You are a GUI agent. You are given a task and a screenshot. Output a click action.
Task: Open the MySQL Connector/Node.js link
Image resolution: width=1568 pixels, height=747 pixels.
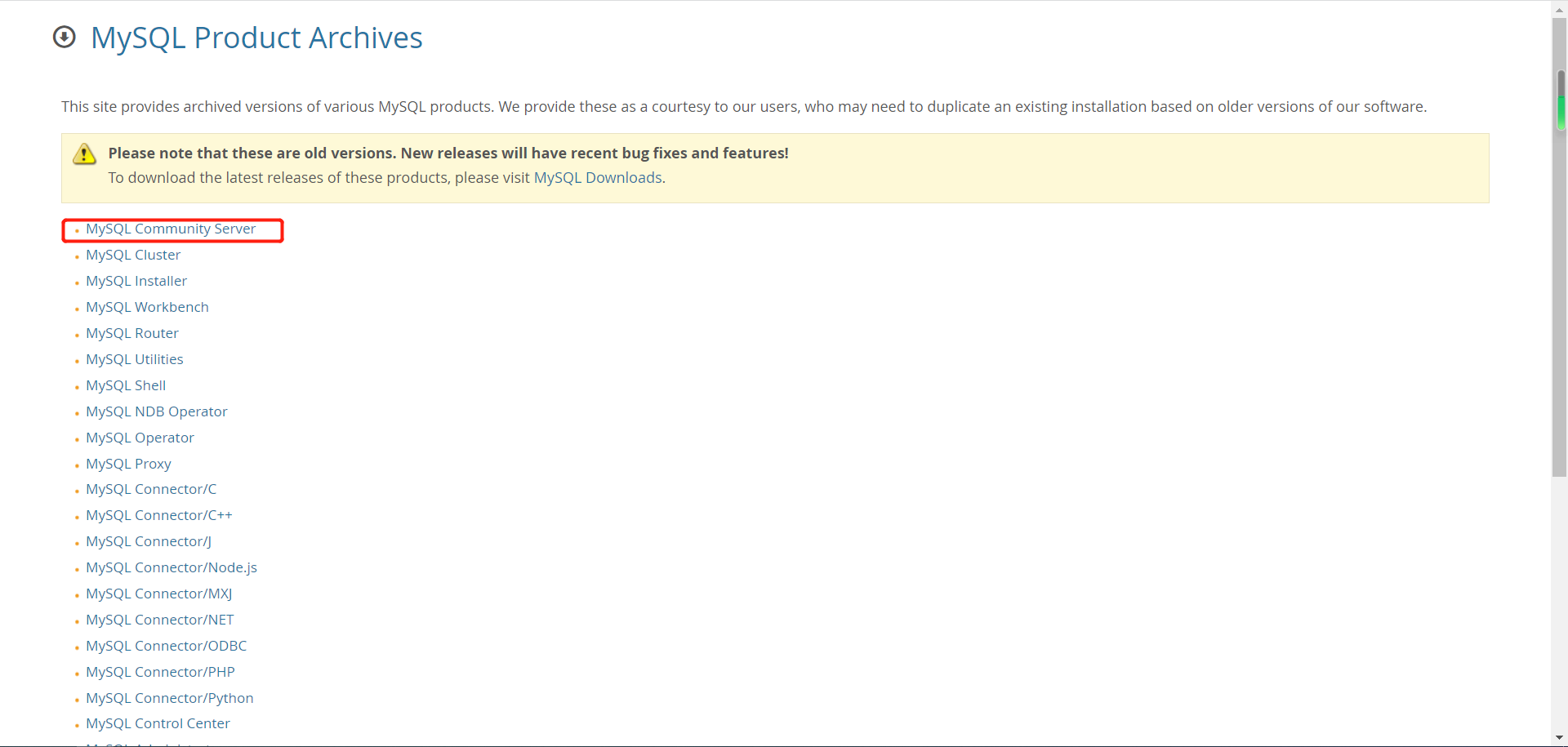171,568
